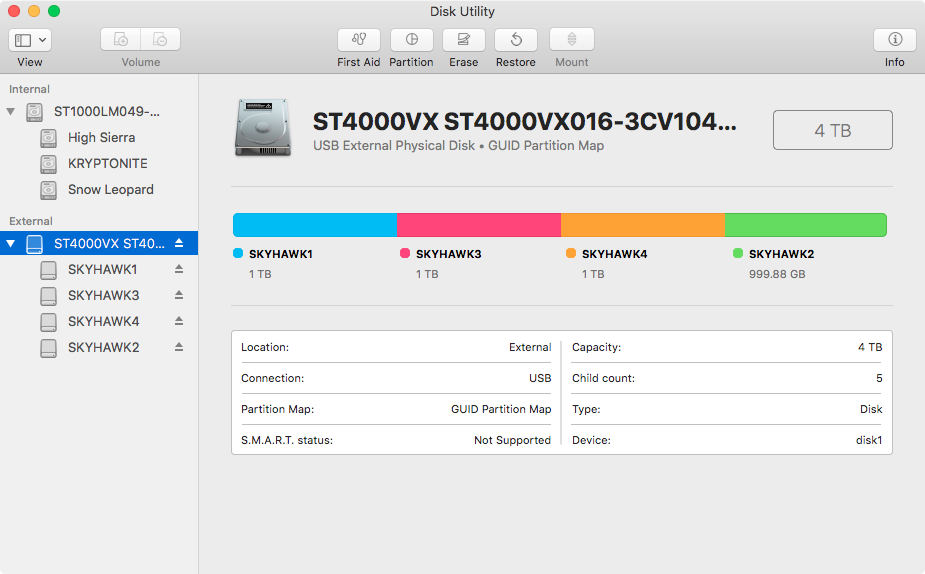Viewport: 925px width, 574px height.
Task: Click the SKYHAWK1 volume drive icon
Action: point(48,270)
